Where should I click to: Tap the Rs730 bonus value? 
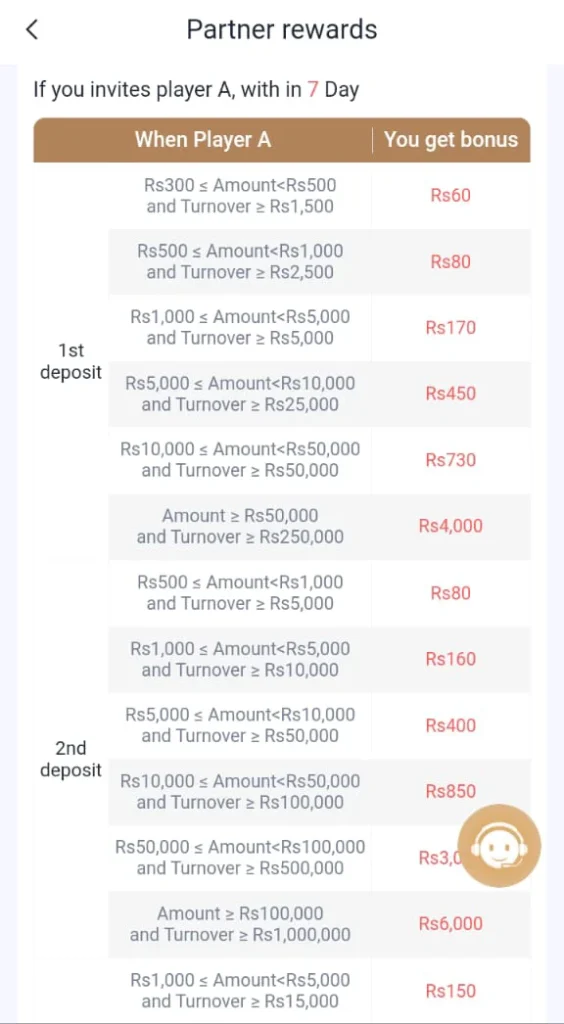450,460
